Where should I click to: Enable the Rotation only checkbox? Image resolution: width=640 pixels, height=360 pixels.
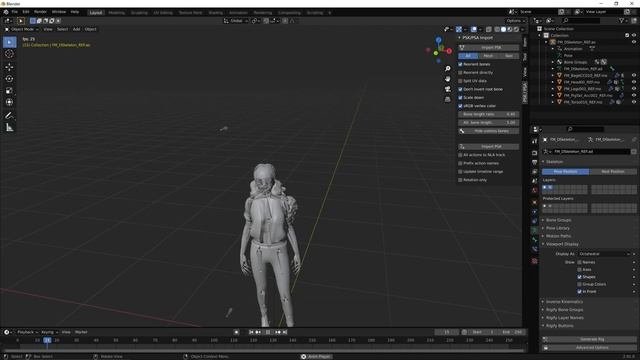tap(460, 180)
